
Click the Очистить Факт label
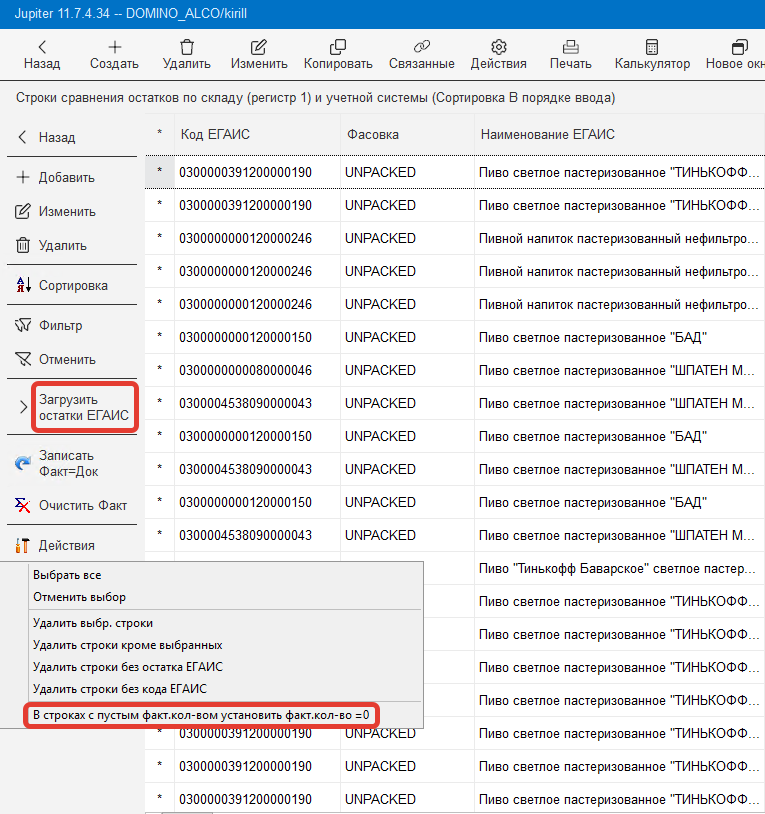[83, 505]
